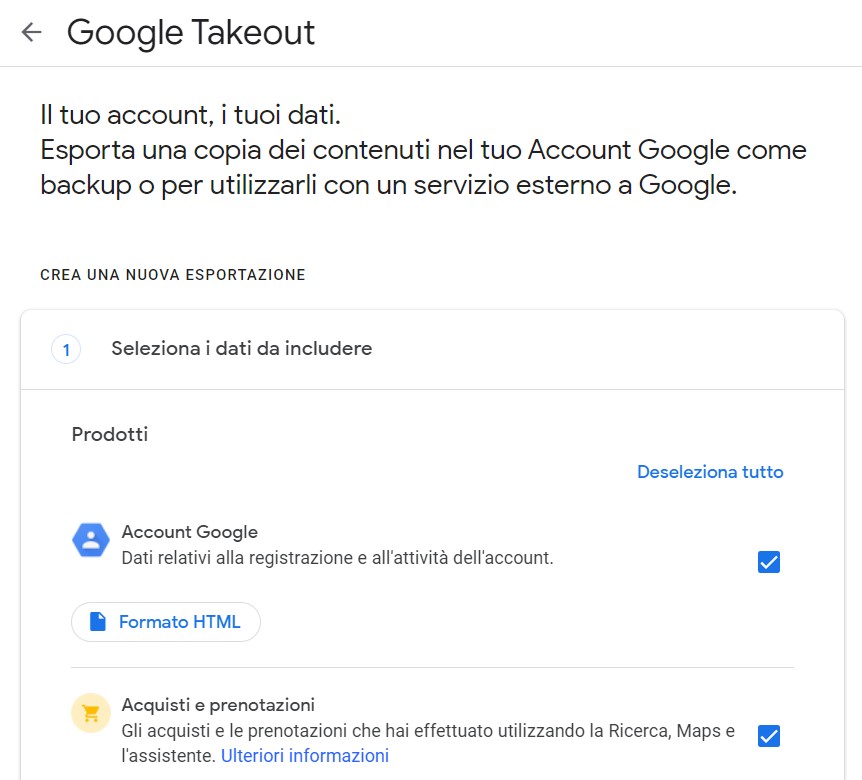Click the Google Takeout page title
The height and width of the screenshot is (780, 862).
pos(191,32)
